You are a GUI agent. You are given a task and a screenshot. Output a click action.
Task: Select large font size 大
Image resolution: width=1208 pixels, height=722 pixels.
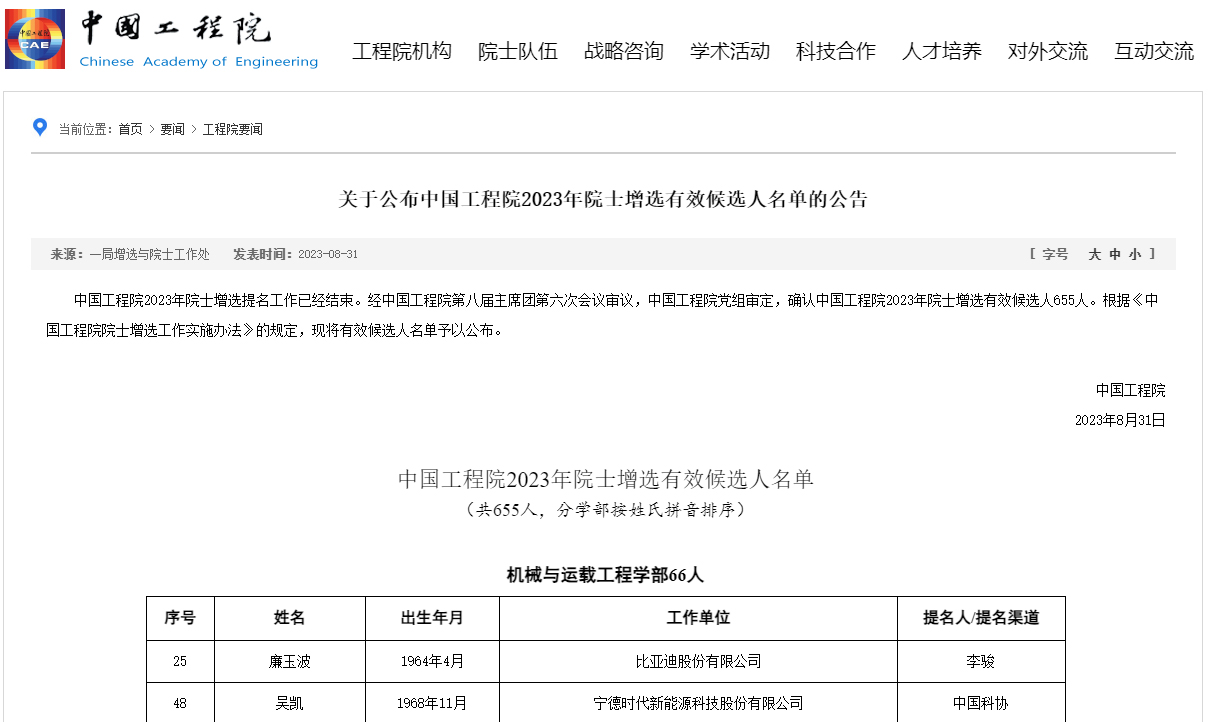pos(1095,254)
